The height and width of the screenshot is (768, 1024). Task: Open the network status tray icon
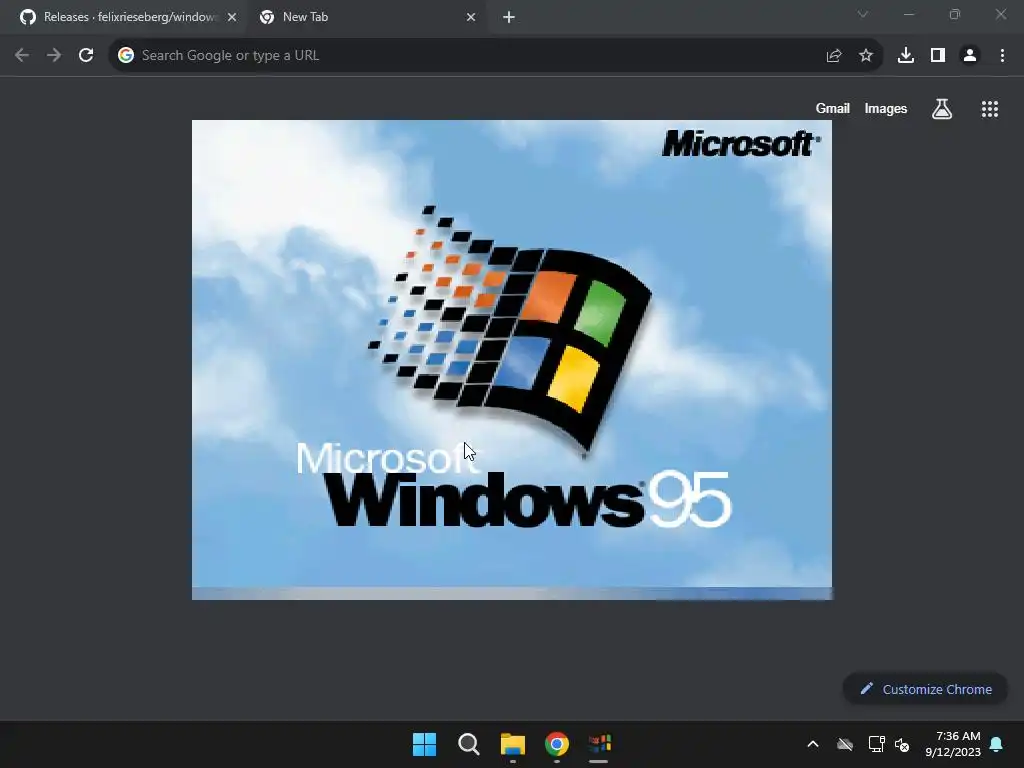(876, 744)
